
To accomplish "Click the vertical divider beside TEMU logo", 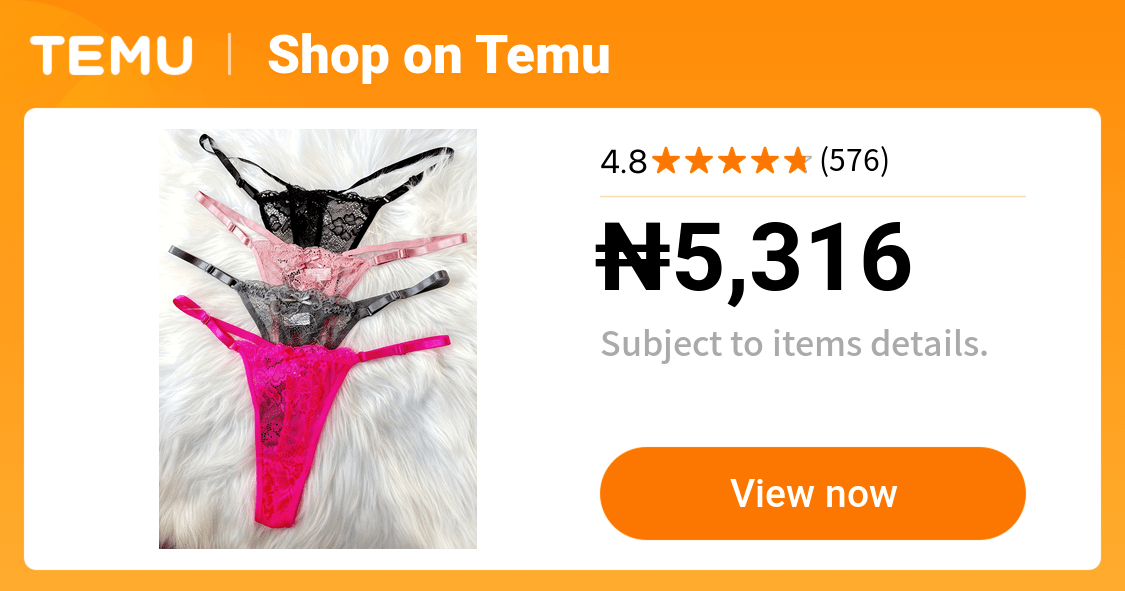I will (230, 55).
